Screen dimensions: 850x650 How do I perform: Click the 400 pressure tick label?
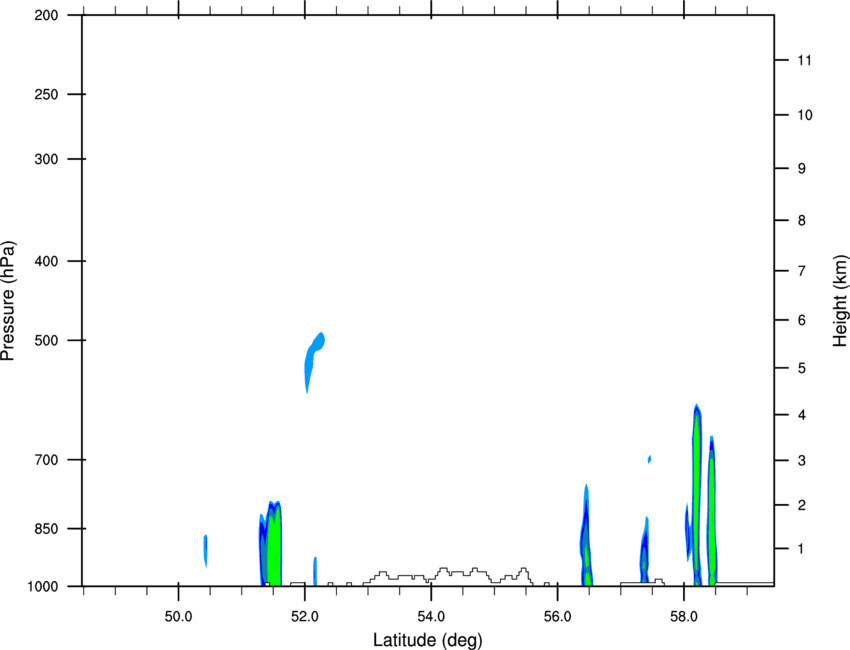(x=46, y=261)
